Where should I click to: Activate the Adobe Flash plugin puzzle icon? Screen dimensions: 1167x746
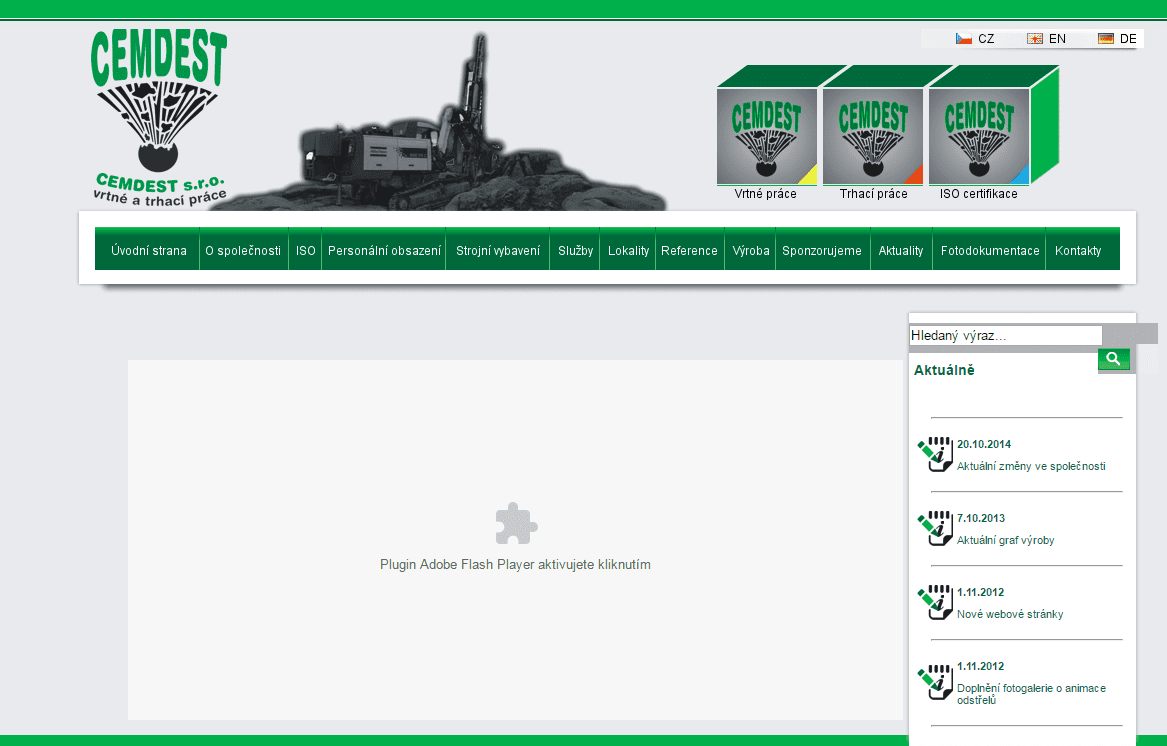tap(517, 523)
